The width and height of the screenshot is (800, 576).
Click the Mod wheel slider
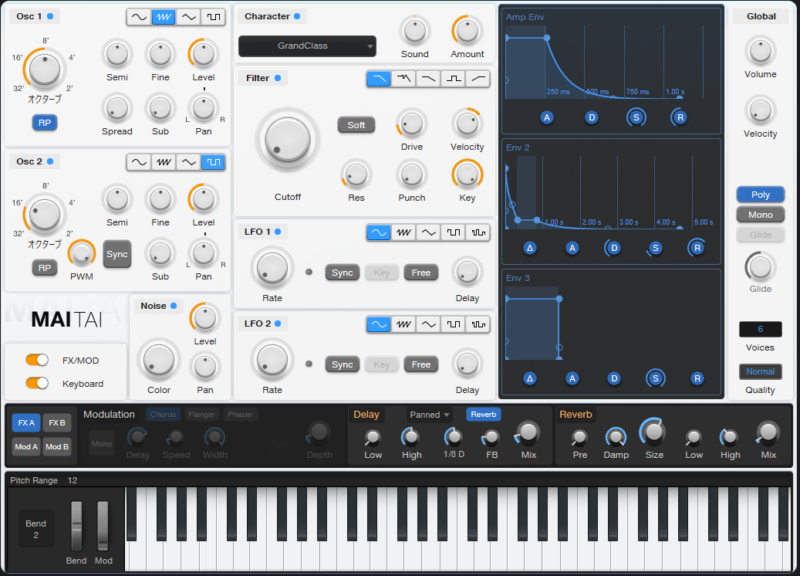[103, 525]
